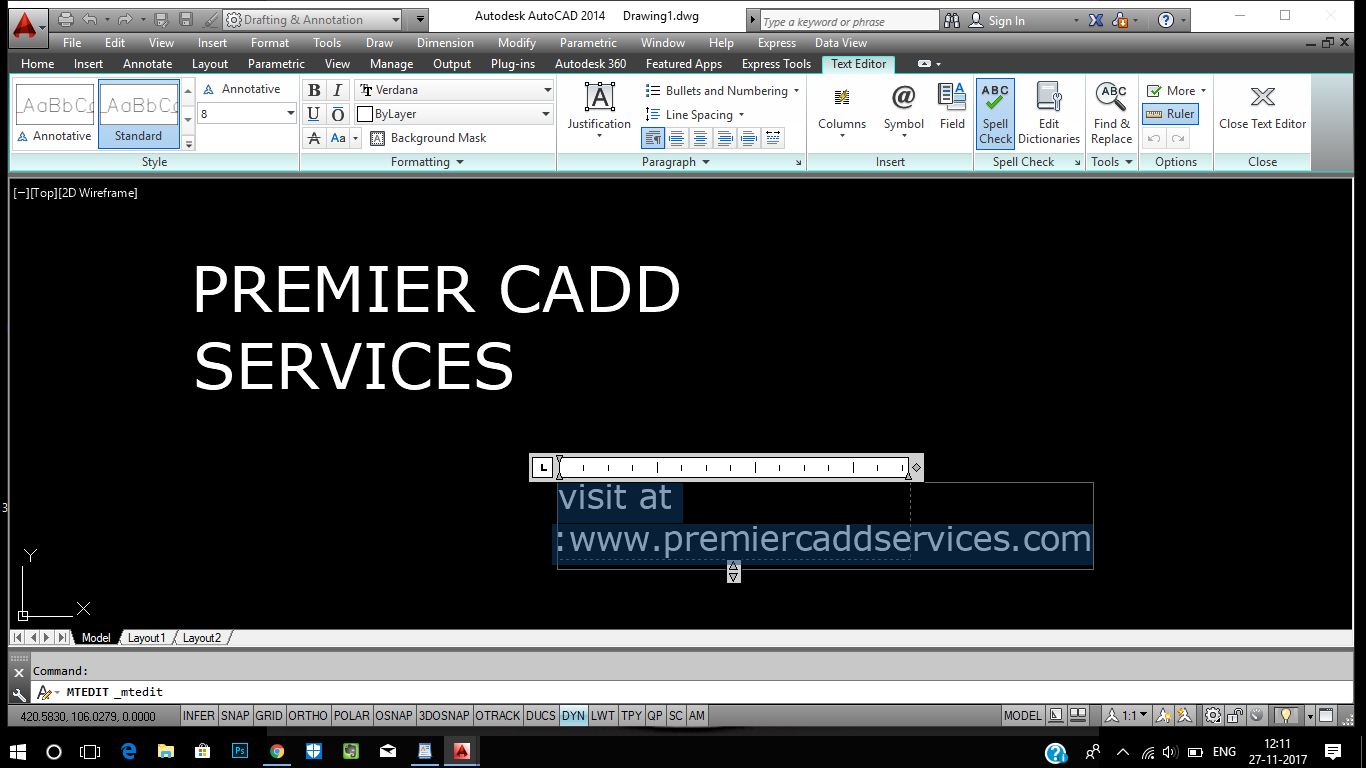The width and height of the screenshot is (1366, 768).
Task: Open the Modify menu
Action: 517,43
